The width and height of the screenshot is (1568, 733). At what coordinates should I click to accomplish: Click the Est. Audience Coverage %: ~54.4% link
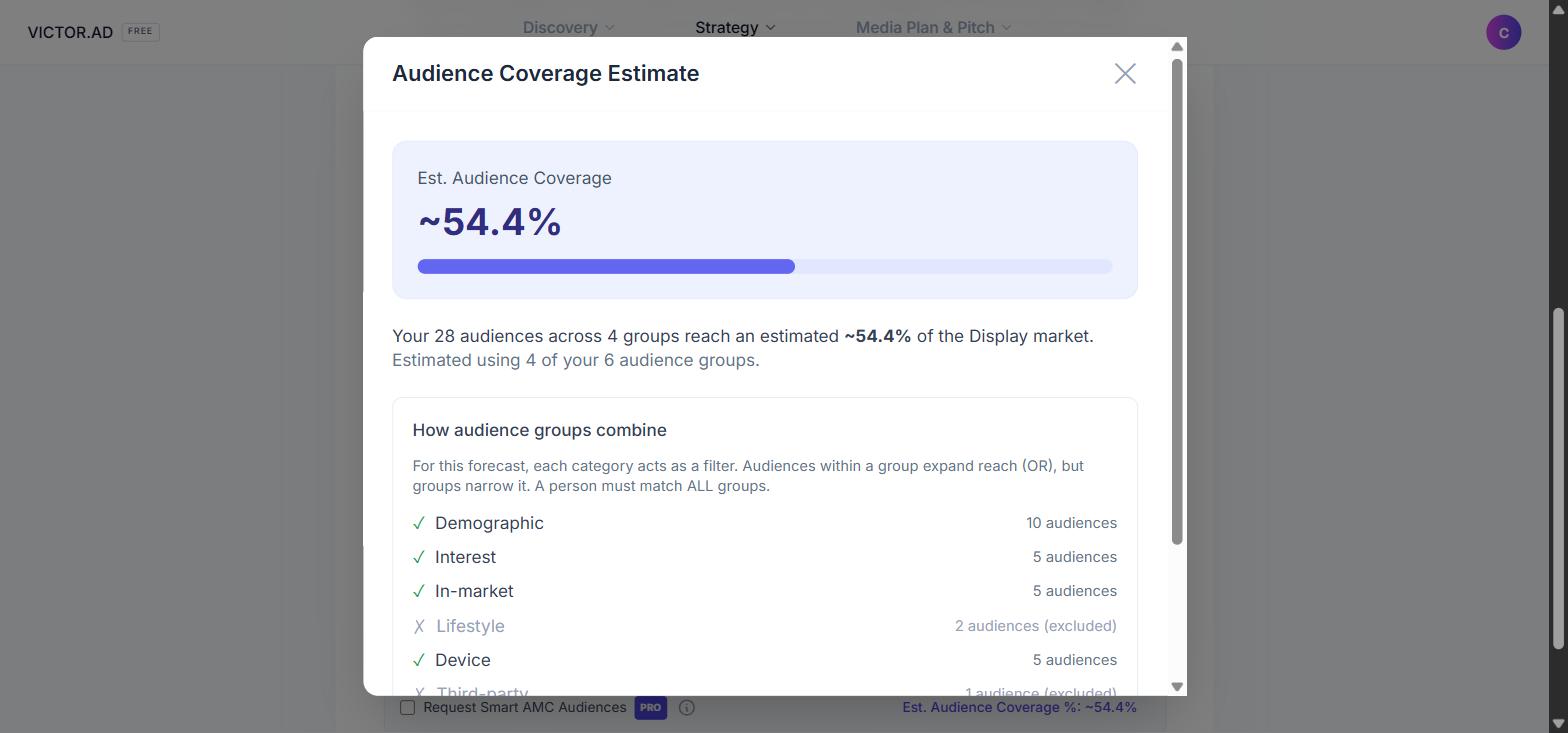[1019, 707]
